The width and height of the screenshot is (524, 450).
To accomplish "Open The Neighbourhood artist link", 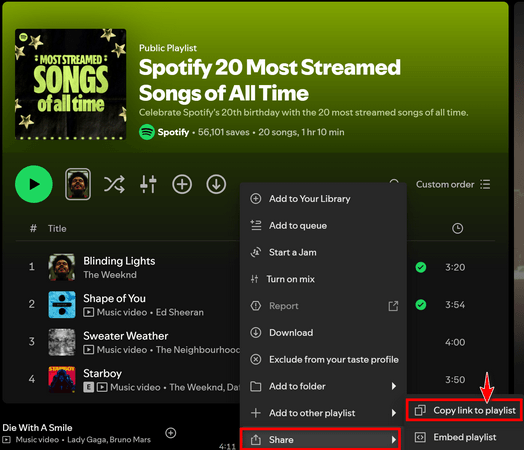I will [198, 350].
